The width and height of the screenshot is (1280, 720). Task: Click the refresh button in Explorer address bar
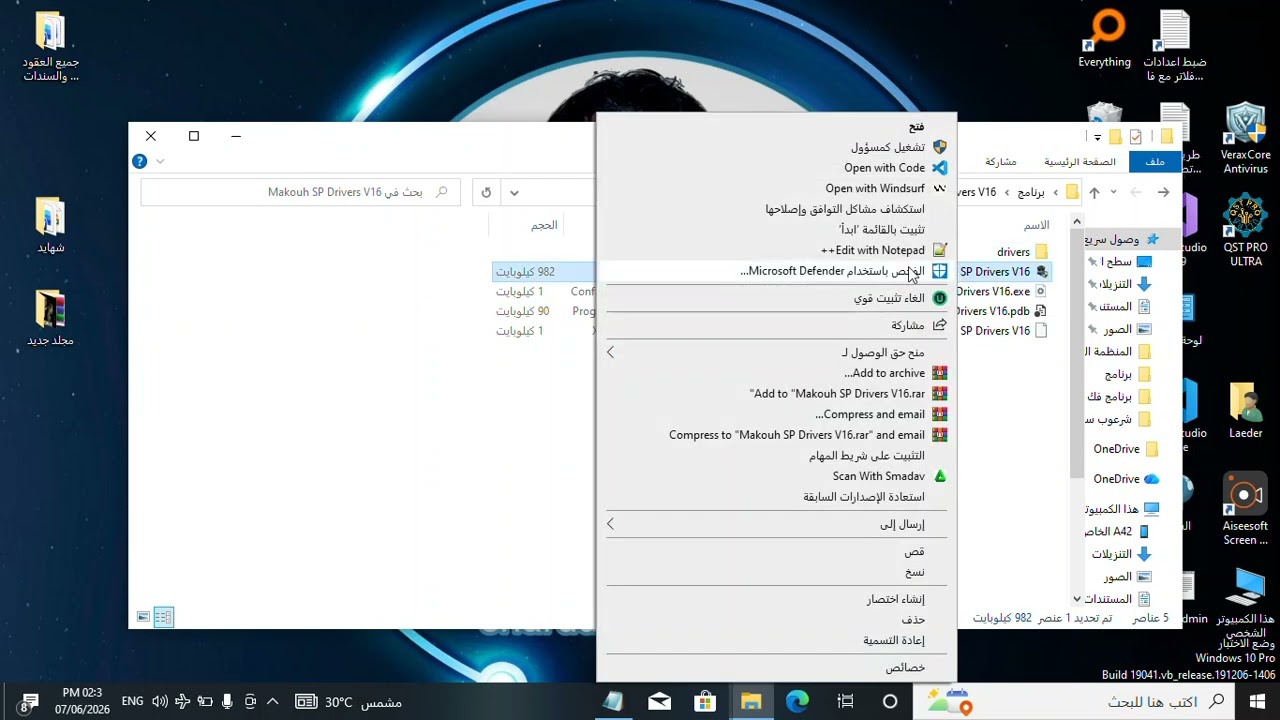coord(486,192)
